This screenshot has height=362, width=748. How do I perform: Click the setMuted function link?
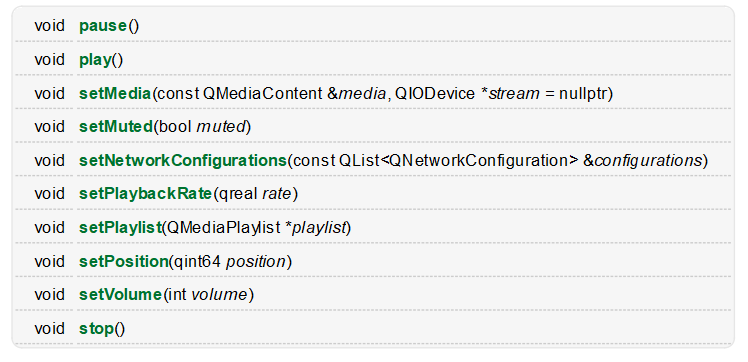[x=116, y=126]
